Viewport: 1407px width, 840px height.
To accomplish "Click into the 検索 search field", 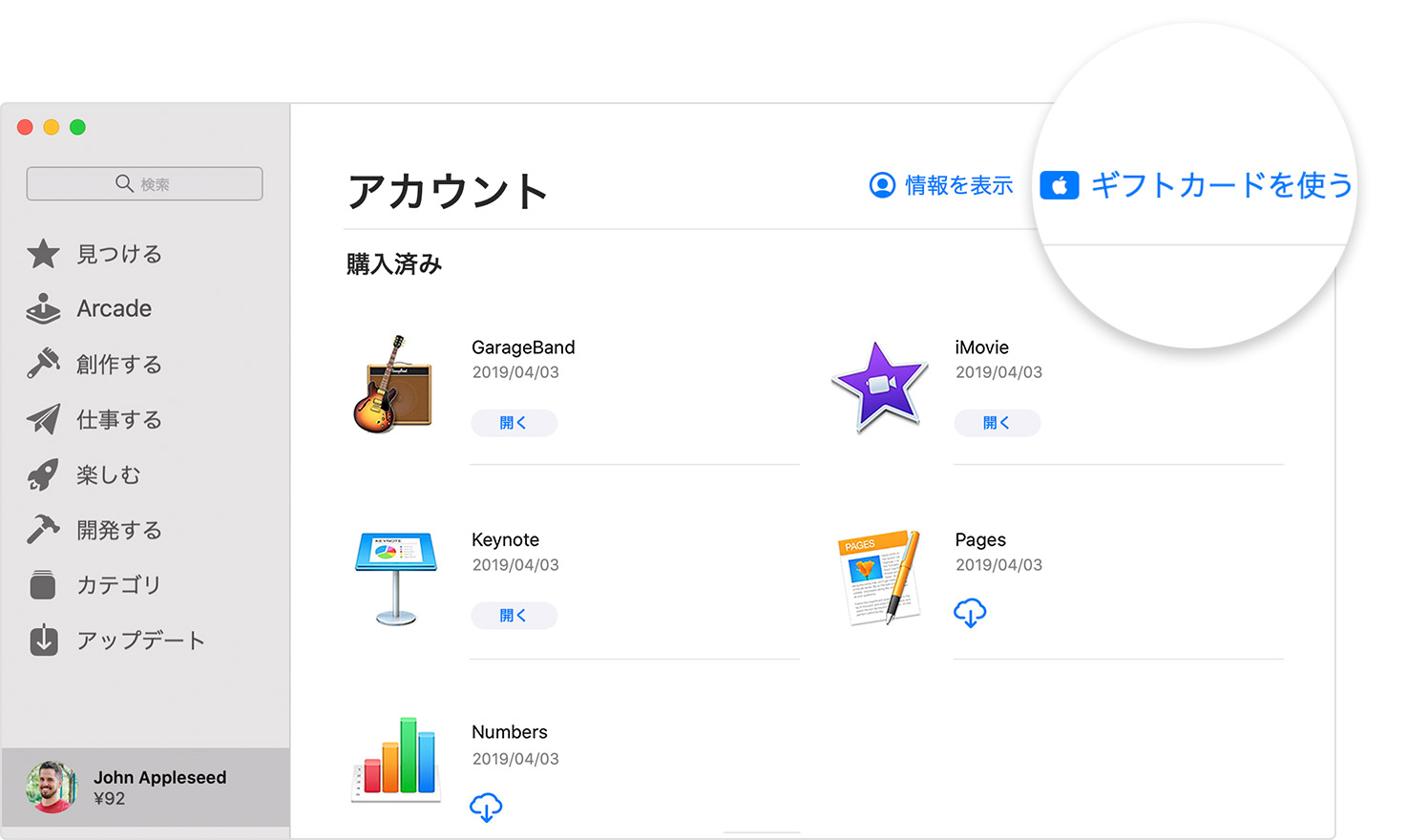I will (x=145, y=183).
